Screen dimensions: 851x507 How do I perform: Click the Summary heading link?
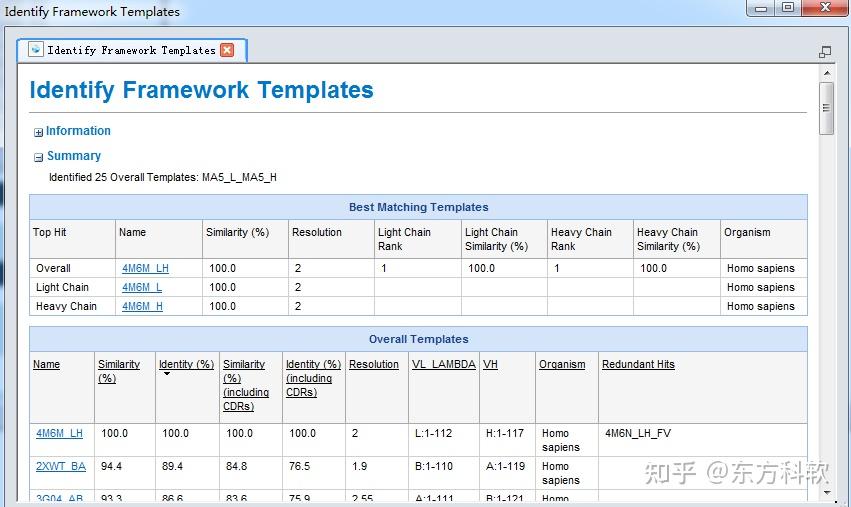[74, 156]
